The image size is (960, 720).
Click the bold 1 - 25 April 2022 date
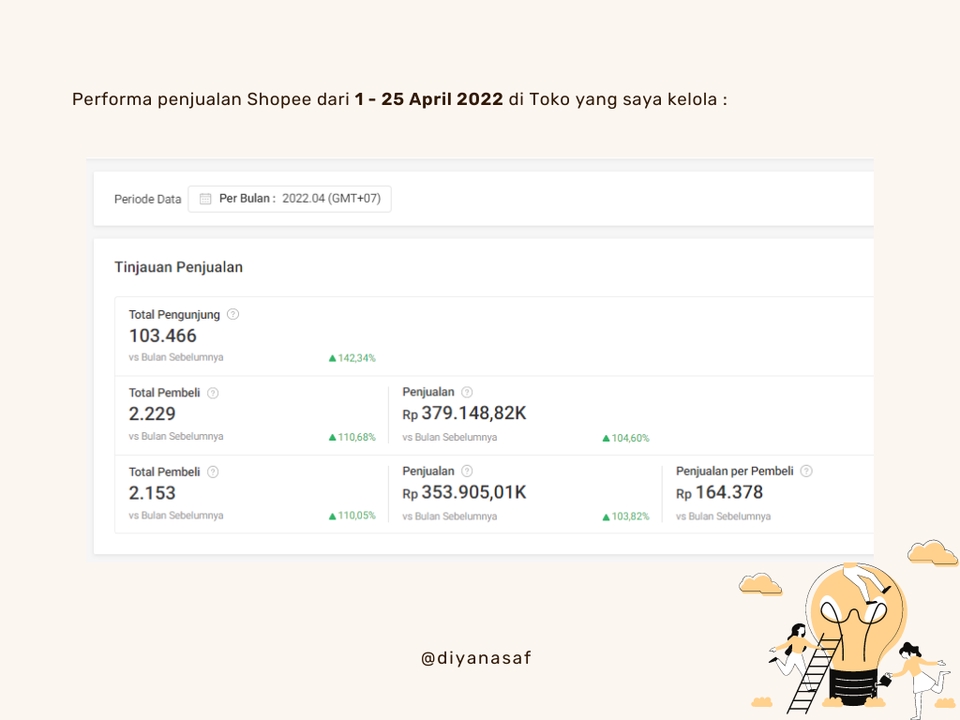(429, 99)
